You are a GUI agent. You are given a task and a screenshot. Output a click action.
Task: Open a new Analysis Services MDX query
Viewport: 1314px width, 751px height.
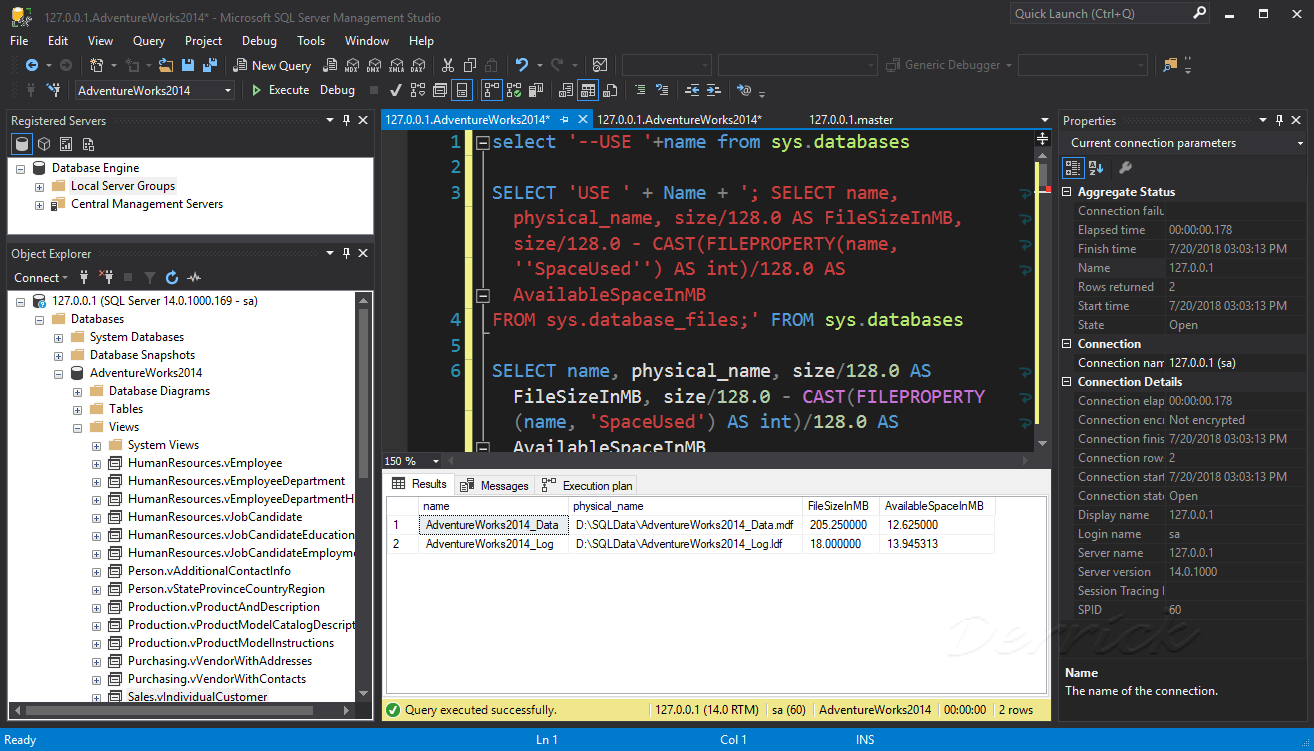(x=352, y=65)
